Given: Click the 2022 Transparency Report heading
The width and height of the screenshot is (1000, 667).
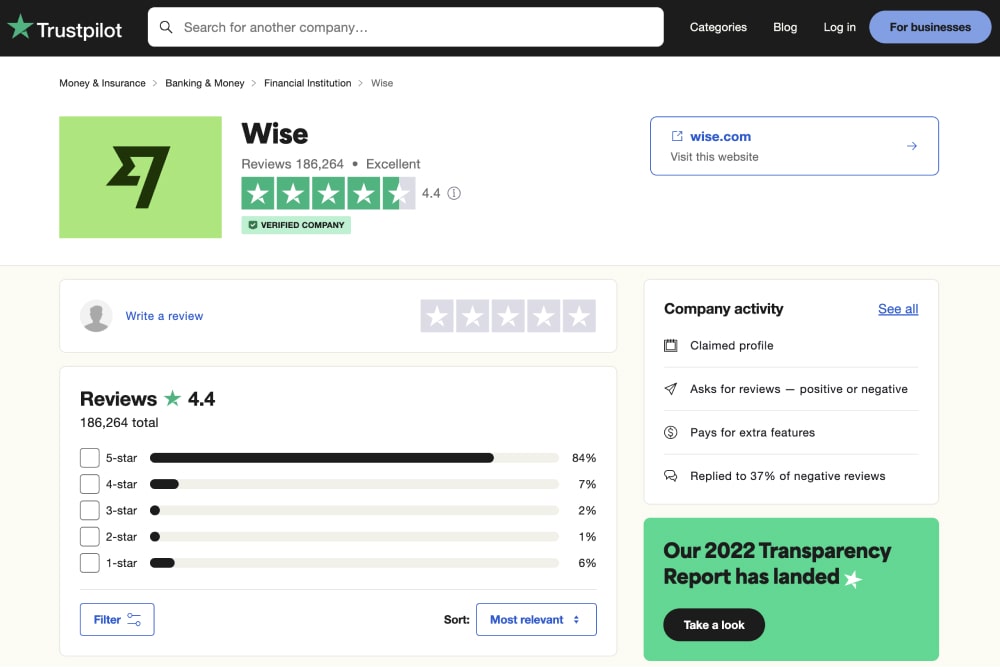Looking at the screenshot, I should [x=777, y=564].
